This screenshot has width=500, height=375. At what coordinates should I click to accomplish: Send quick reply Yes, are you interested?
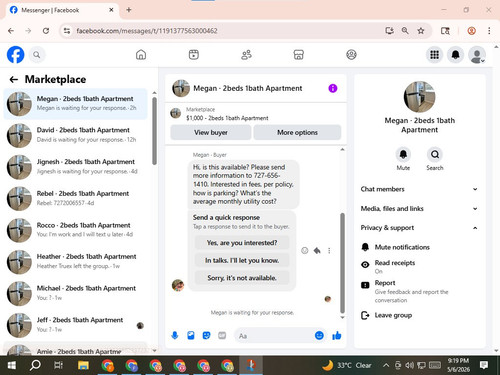coord(242,243)
